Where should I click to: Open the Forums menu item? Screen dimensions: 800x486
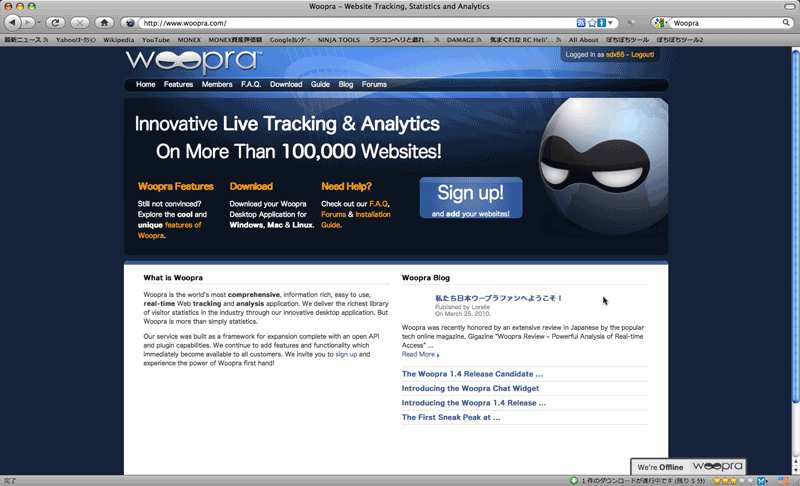(374, 85)
